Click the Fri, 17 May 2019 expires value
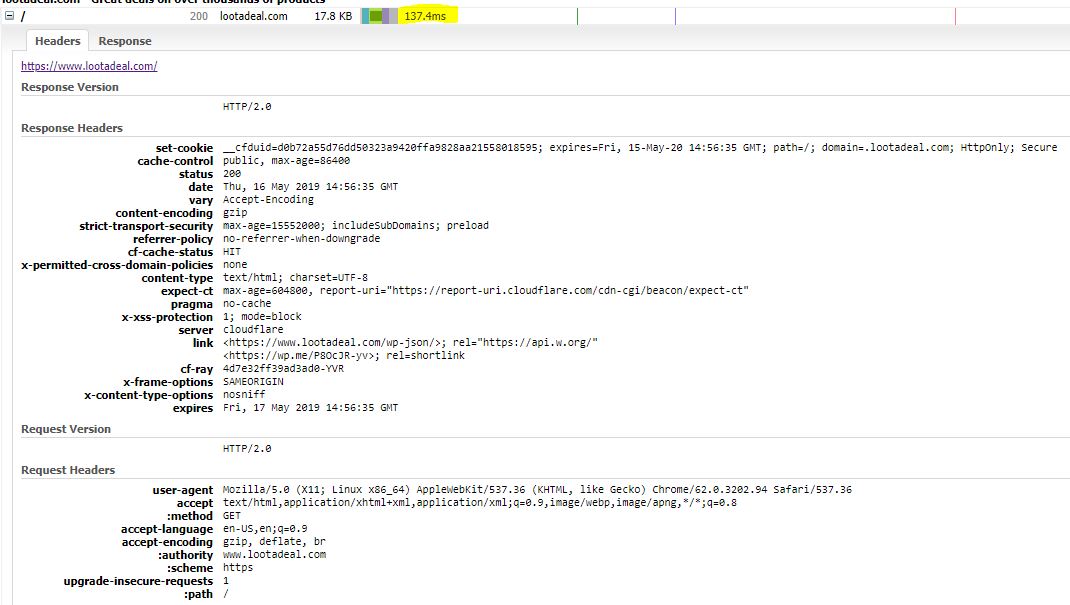 pyautogui.click(x=310, y=407)
